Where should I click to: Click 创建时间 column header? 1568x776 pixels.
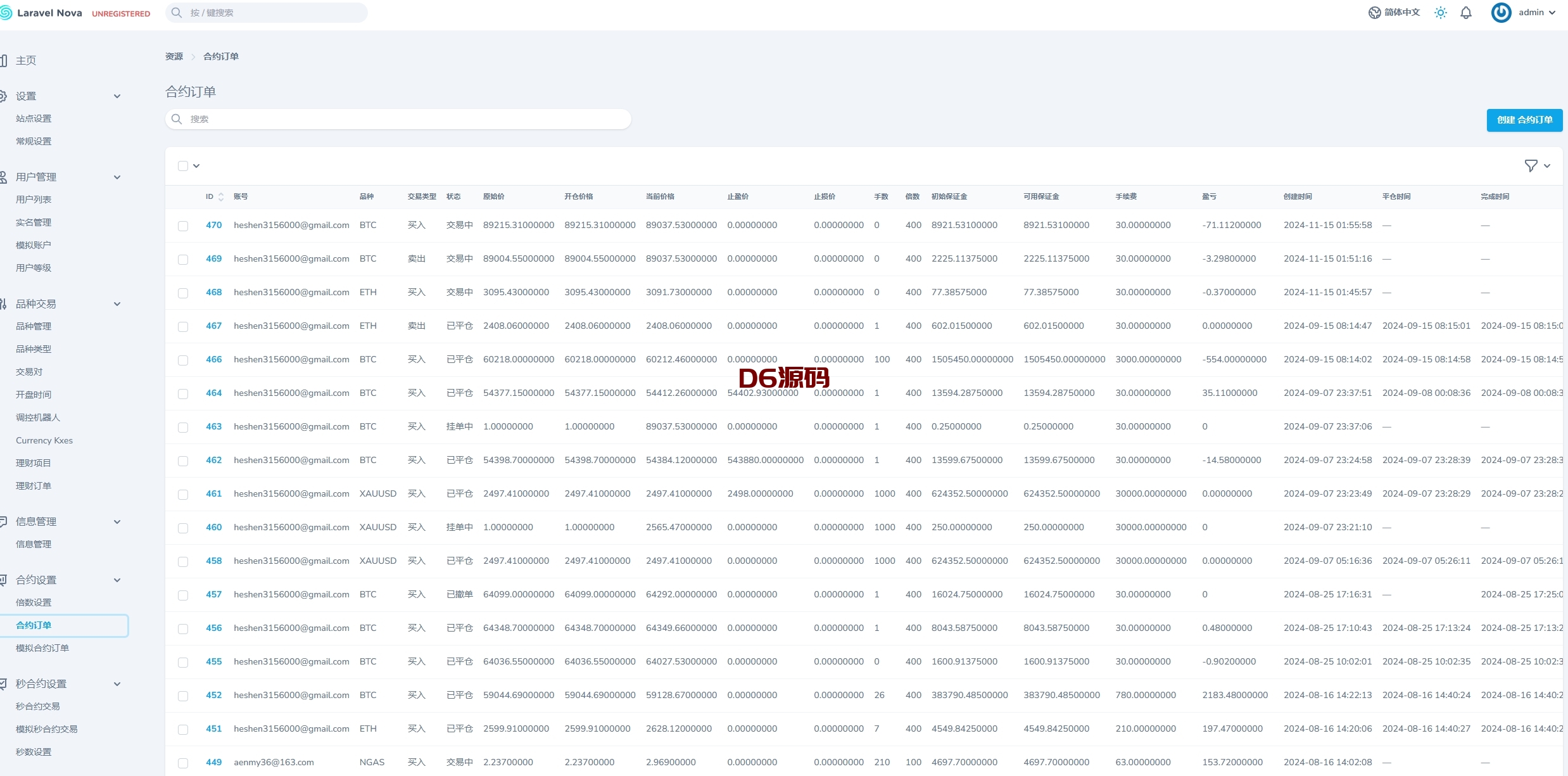(1298, 197)
